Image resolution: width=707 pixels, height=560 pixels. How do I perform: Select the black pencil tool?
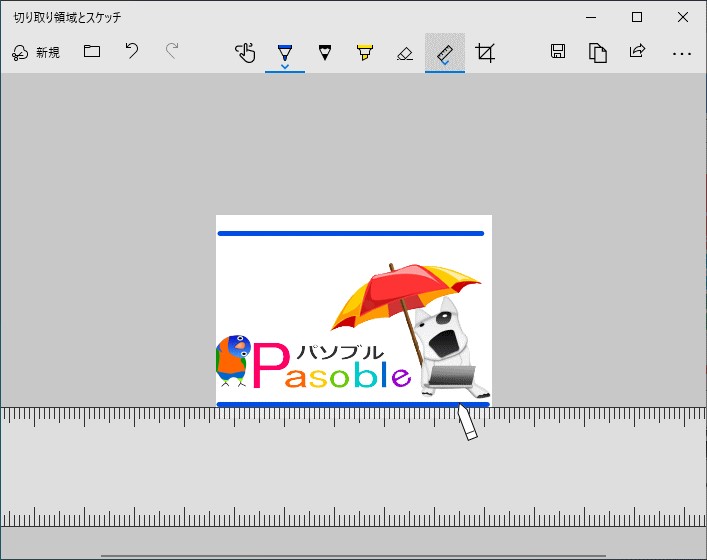tap(325, 53)
